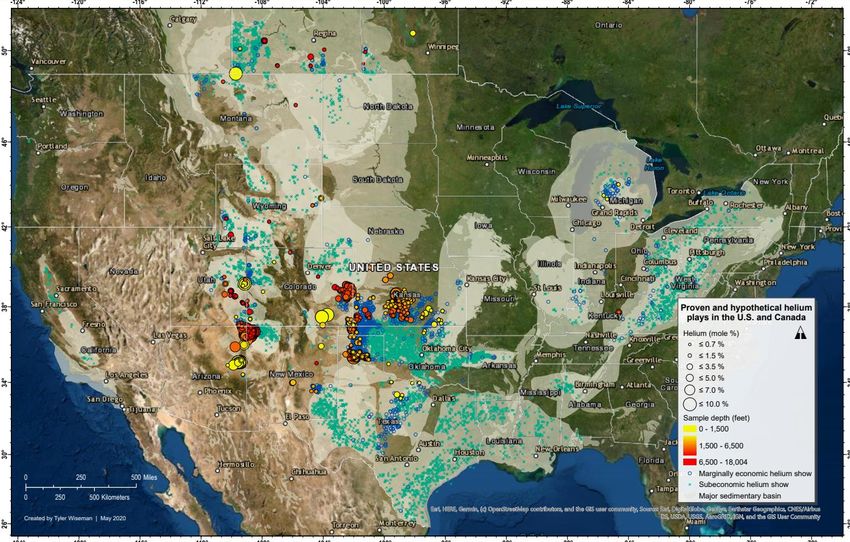The height and width of the screenshot is (542, 850).
Task: Click the Phoenix city label
Action: click(x=218, y=390)
